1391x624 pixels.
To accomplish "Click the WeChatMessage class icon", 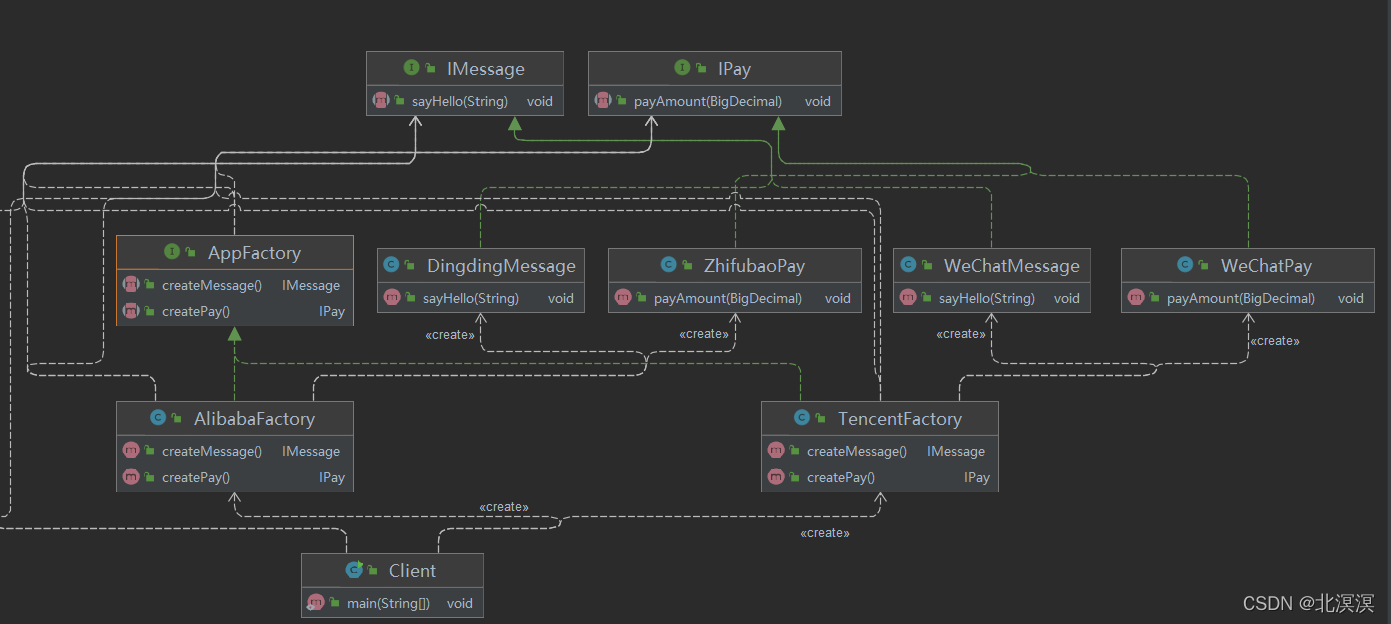I will pos(908,265).
